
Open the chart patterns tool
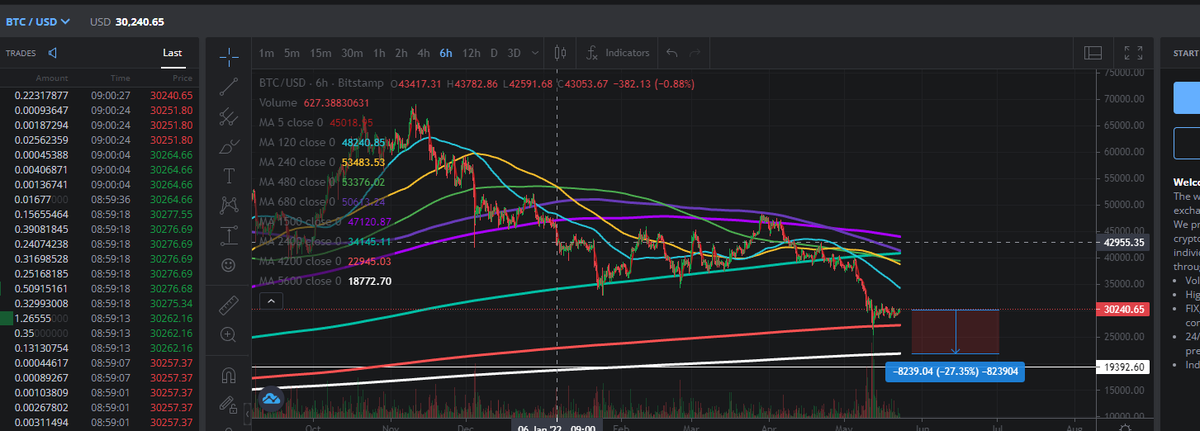point(229,206)
